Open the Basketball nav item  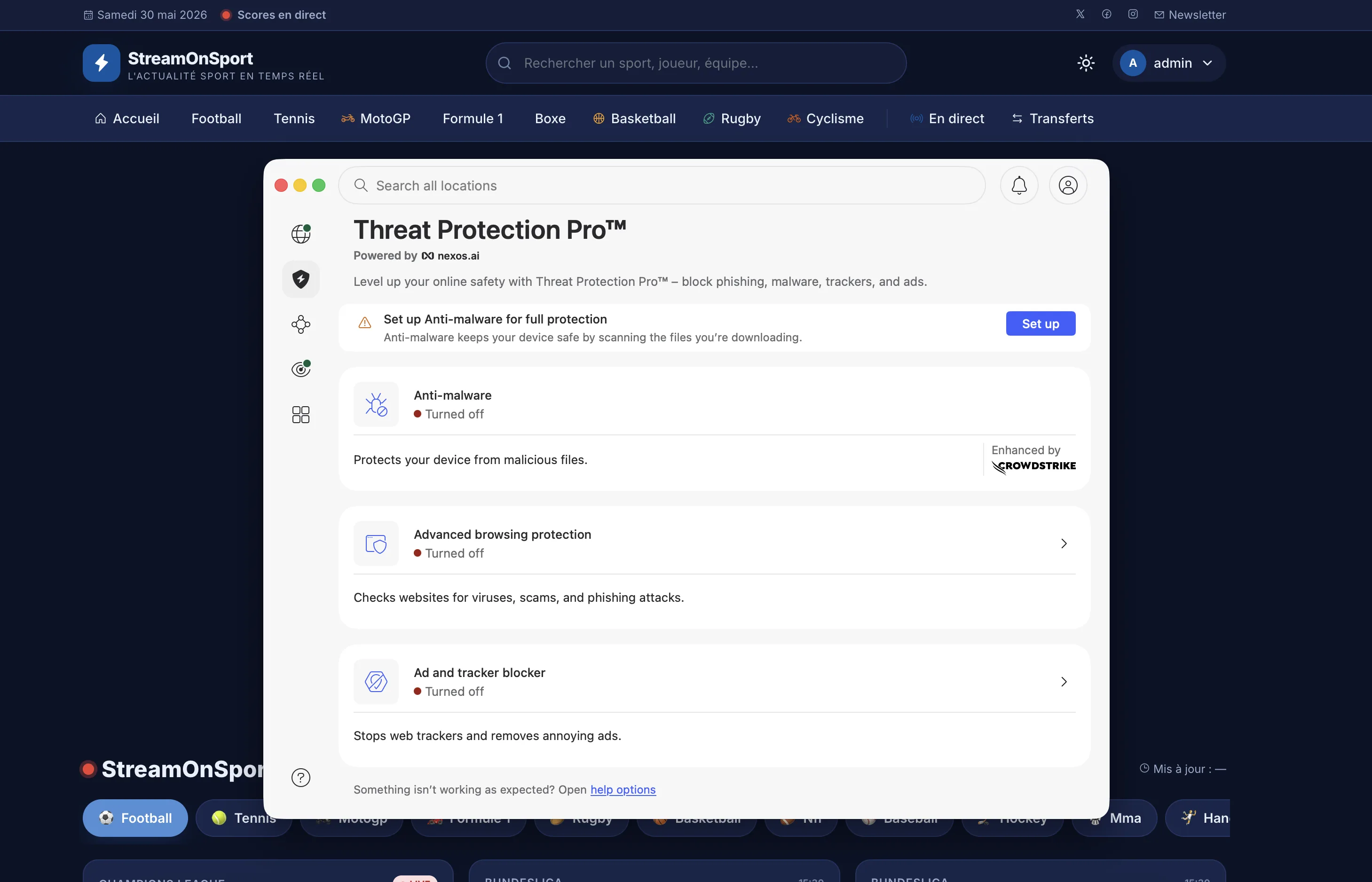(634, 118)
